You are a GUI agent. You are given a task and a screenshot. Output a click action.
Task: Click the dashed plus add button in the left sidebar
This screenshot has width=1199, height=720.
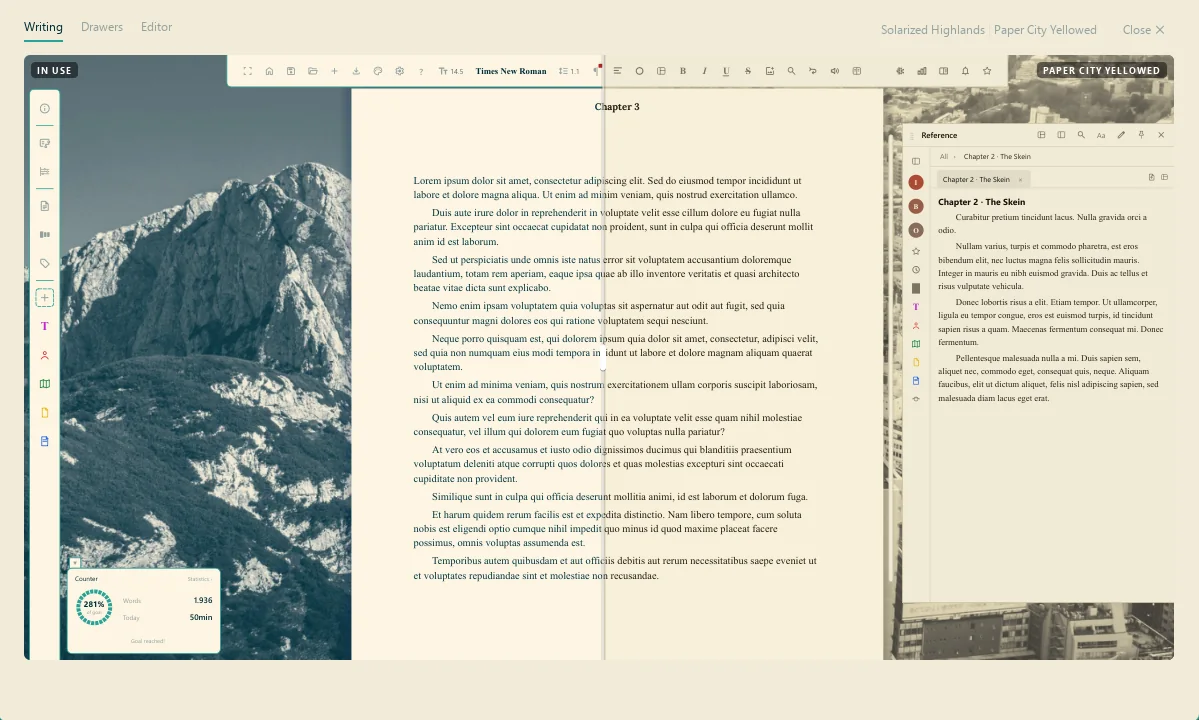click(44, 297)
